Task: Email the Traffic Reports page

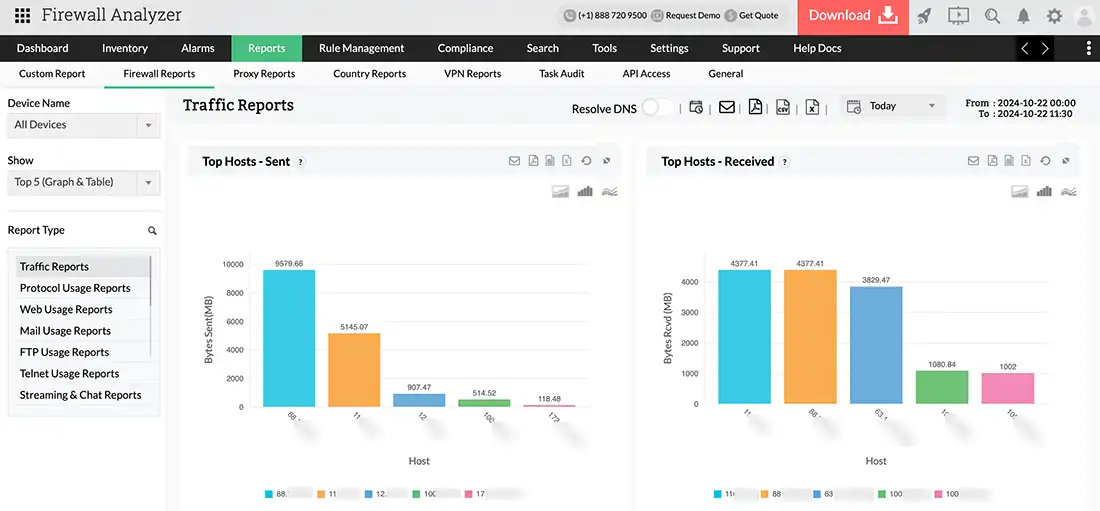Action: pos(727,107)
